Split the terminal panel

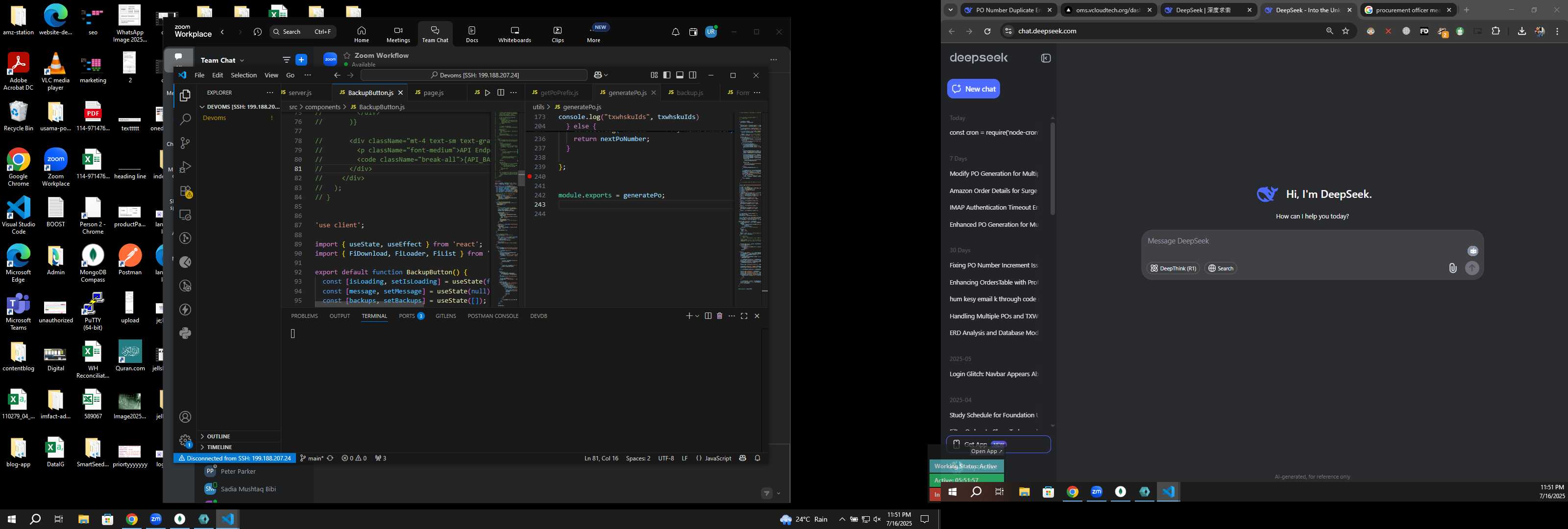click(708, 316)
